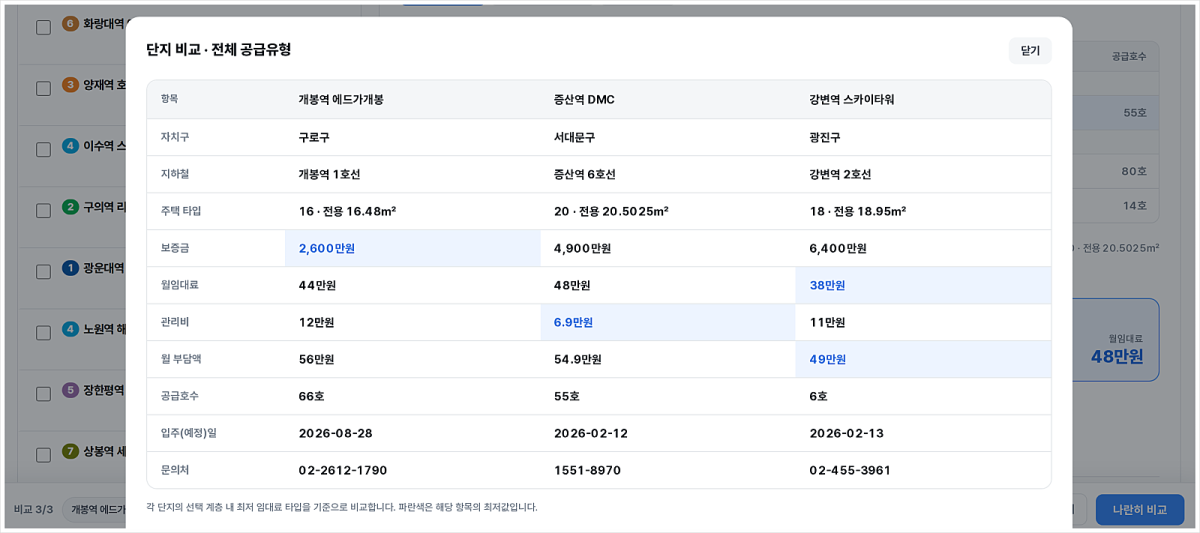
Task: Click line 1 badge beside 광운대역
Action: [x=70, y=267]
